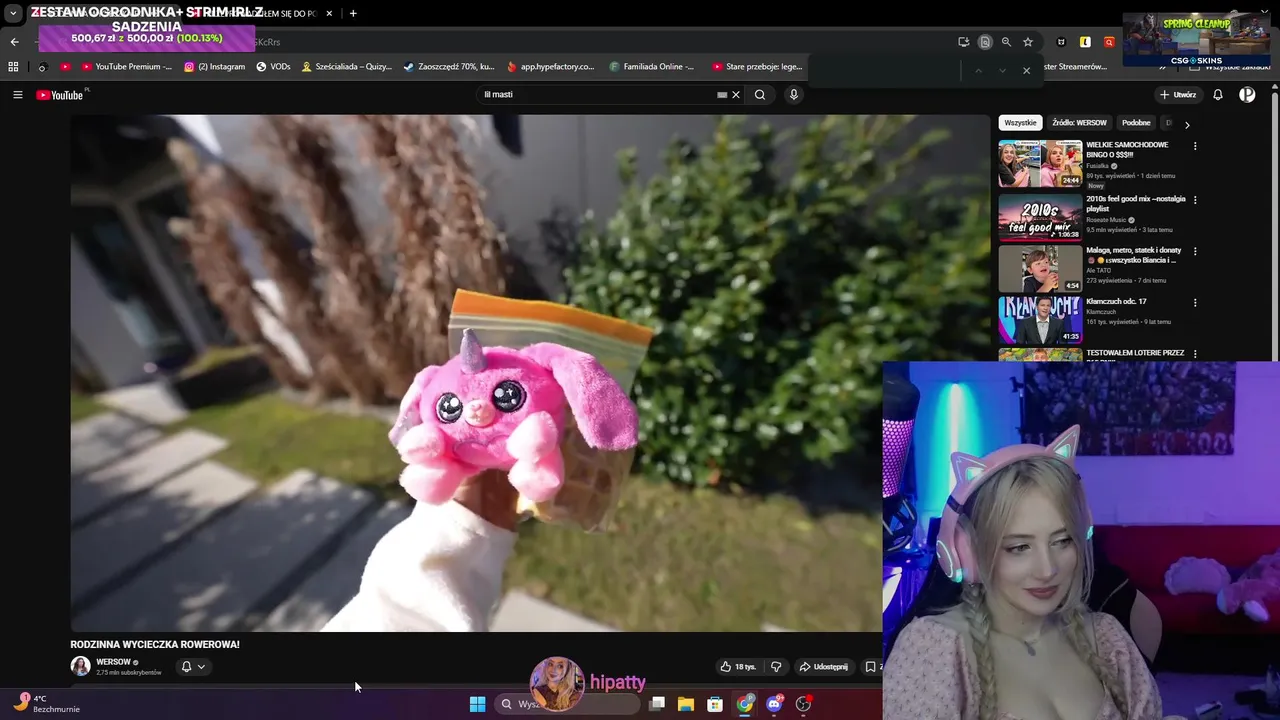The image size is (1280, 720).
Task: Open the YouTube notifications bell
Action: coord(1218,95)
